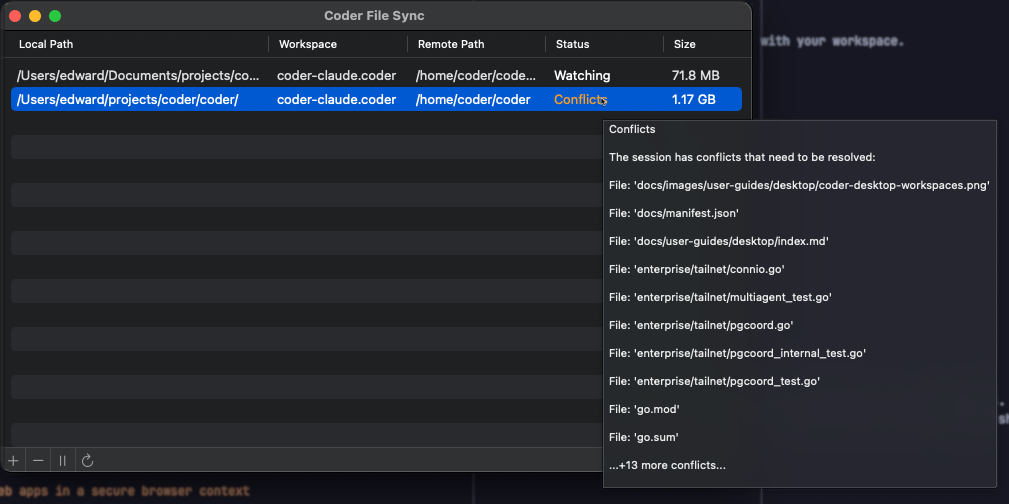1009x504 pixels.
Task: Click the 1.17 GB size value
Action: (694, 100)
